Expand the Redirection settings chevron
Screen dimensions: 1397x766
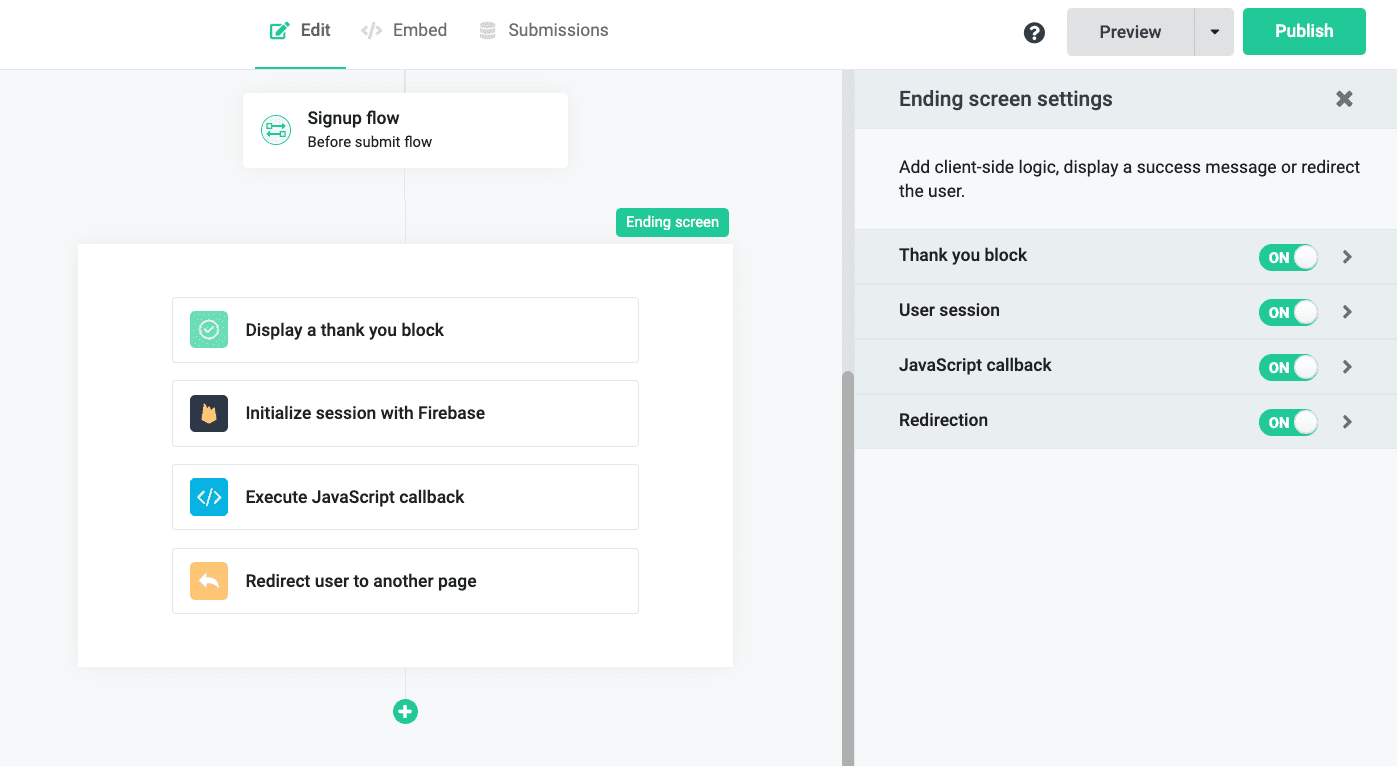pyautogui.click(x=1347, y=422)
